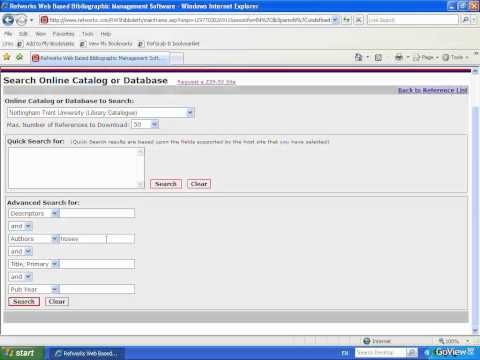Screen dimensions: 480x360
Task: Open the Max Number of References dropdown
Action: pos(154,124)
